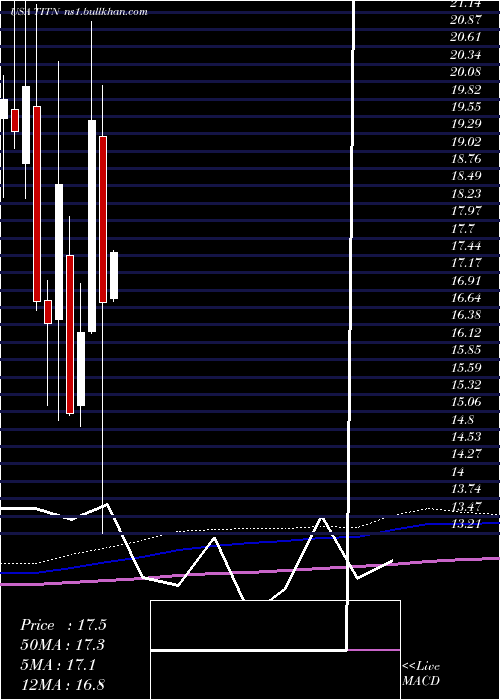
Task: Click the 16.91 price axis label
Action: point(466,280)
